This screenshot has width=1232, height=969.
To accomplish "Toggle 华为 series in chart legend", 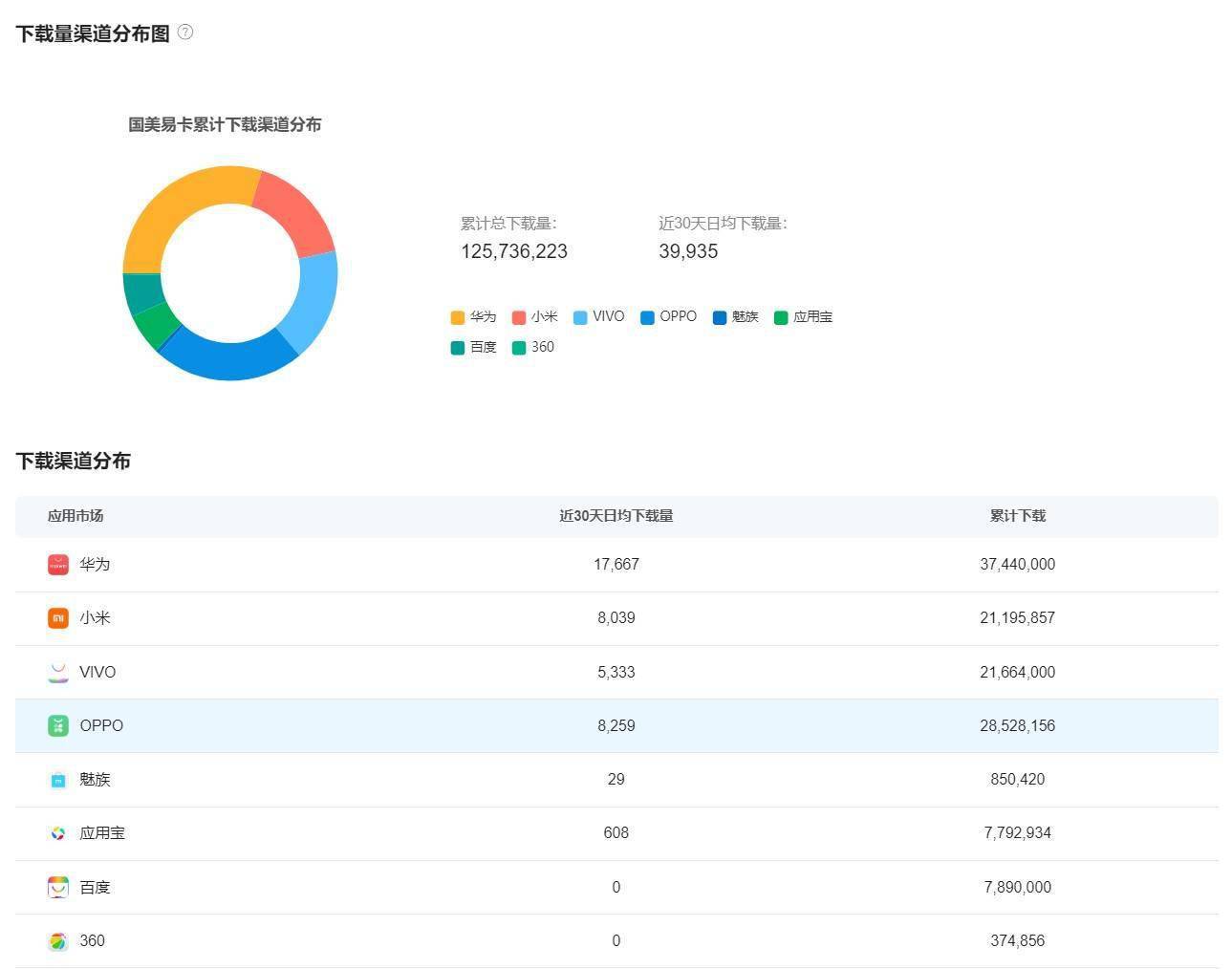I will click(x=474, y=317).
